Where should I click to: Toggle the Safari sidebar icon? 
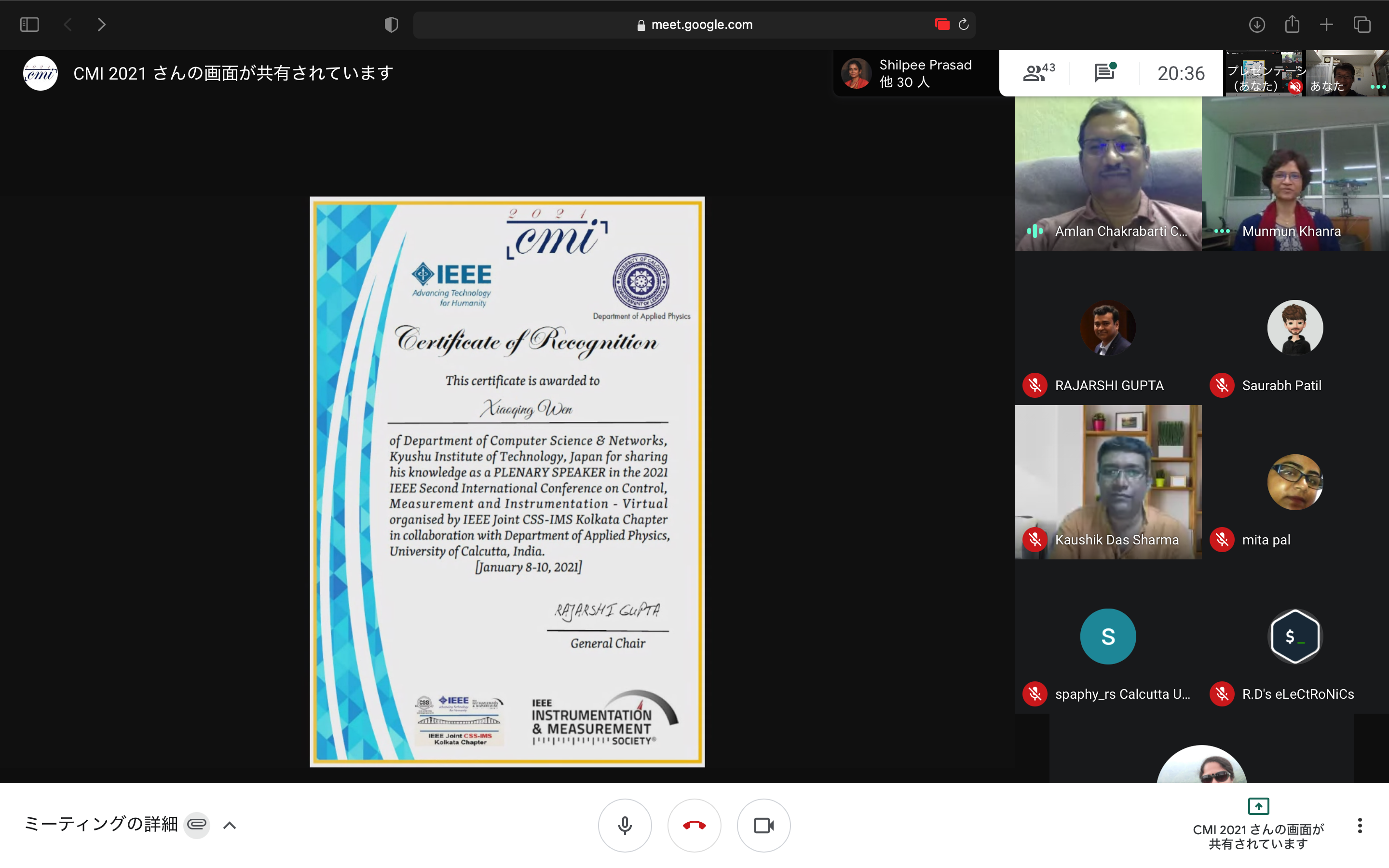point(29,25)
